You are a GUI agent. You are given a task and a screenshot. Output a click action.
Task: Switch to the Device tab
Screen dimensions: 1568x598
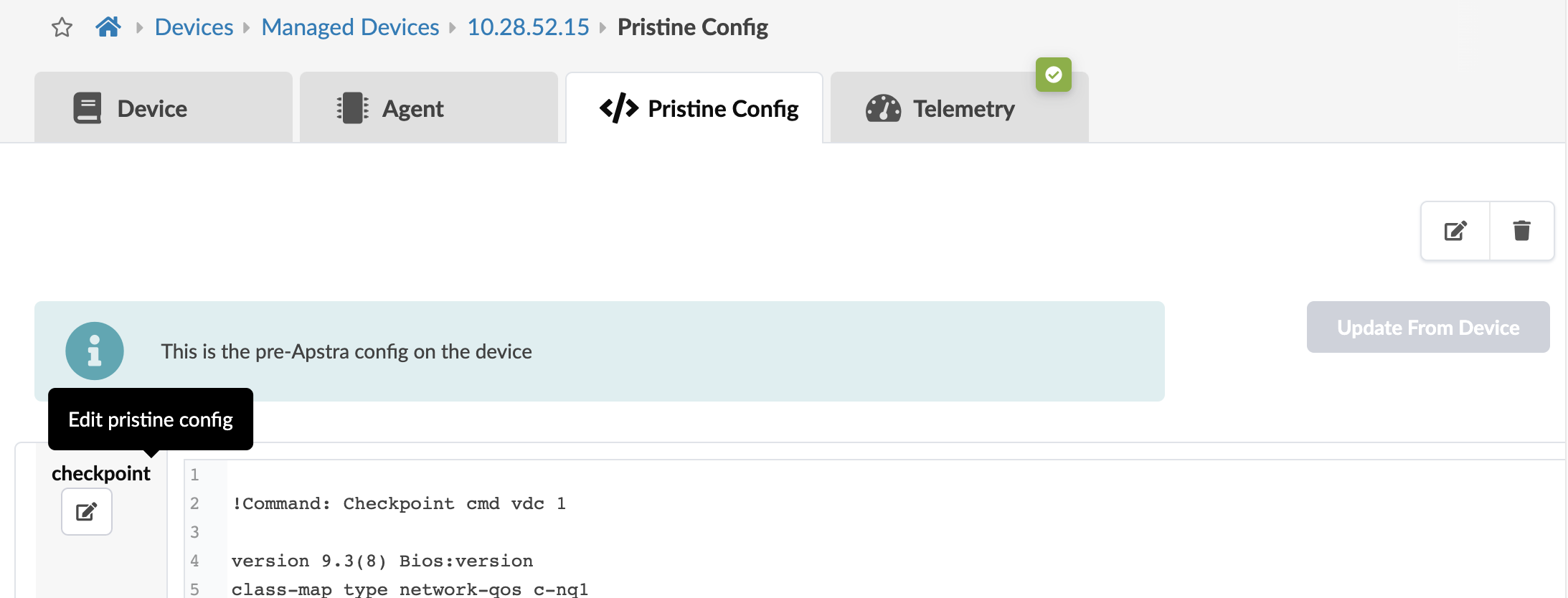coord(164,108)
